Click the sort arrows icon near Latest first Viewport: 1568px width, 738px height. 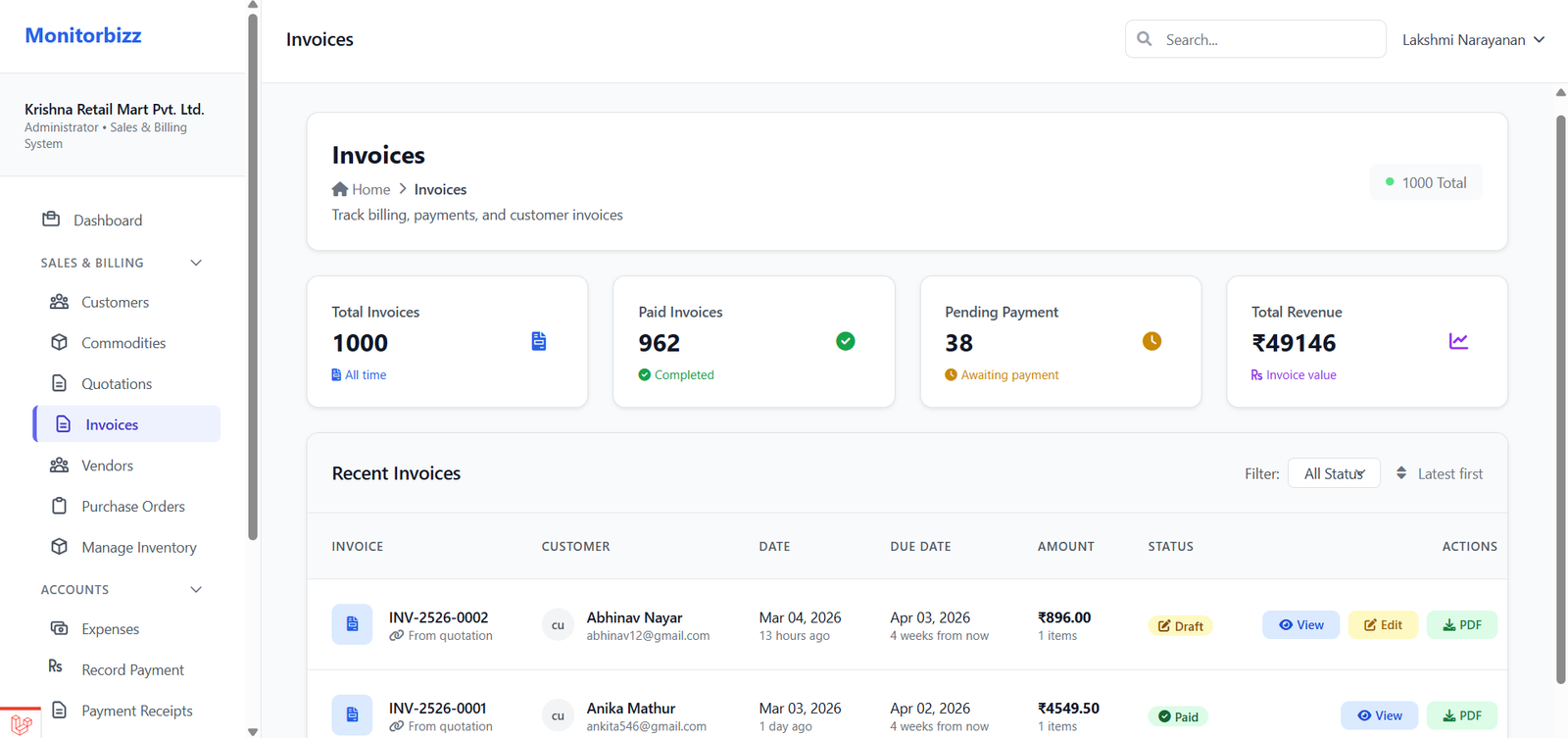click(x=1401, y=473)
